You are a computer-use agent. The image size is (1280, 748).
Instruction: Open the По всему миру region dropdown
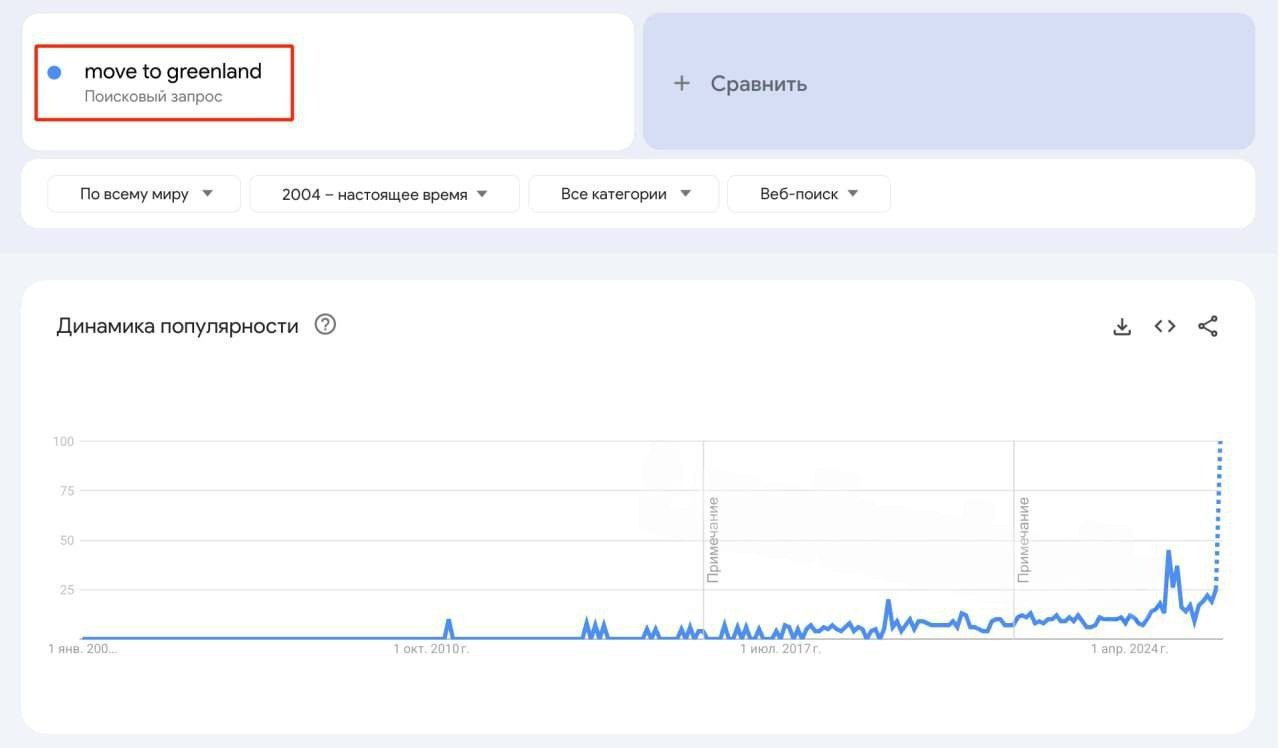(x=143, y=194)
